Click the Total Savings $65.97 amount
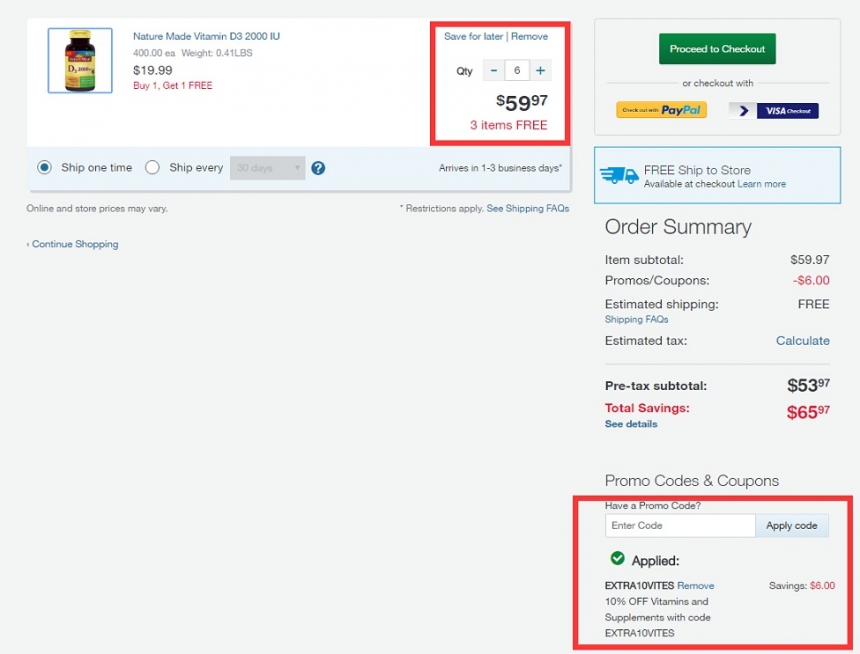860x654 pixels. click(808, 411)
